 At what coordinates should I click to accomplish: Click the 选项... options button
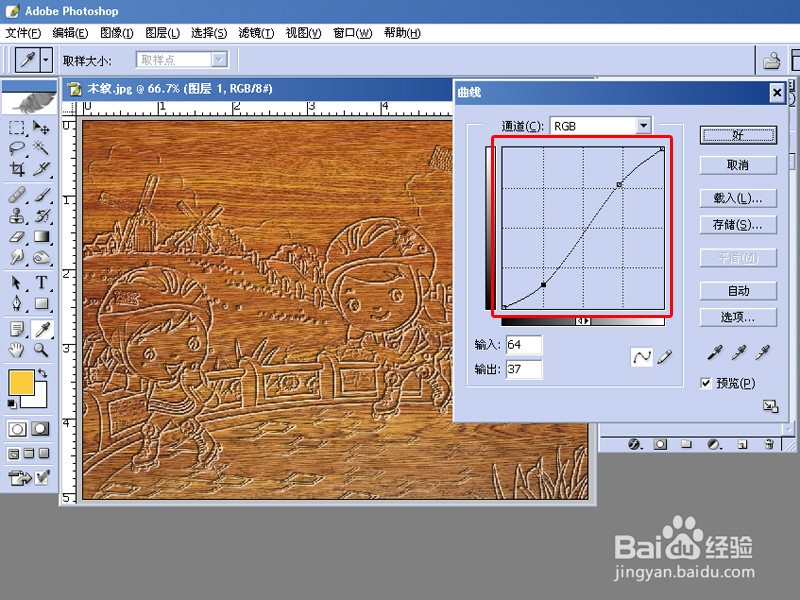pos(738,317)
